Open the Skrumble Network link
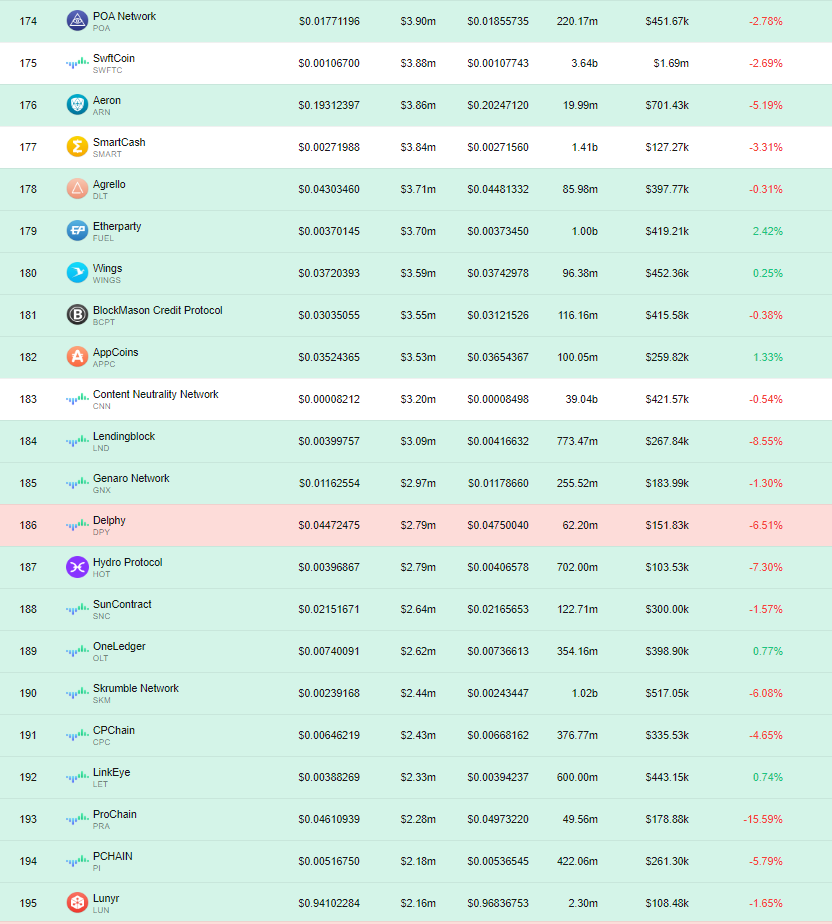The width and height of the screenshot is (832, 924). 136,688
